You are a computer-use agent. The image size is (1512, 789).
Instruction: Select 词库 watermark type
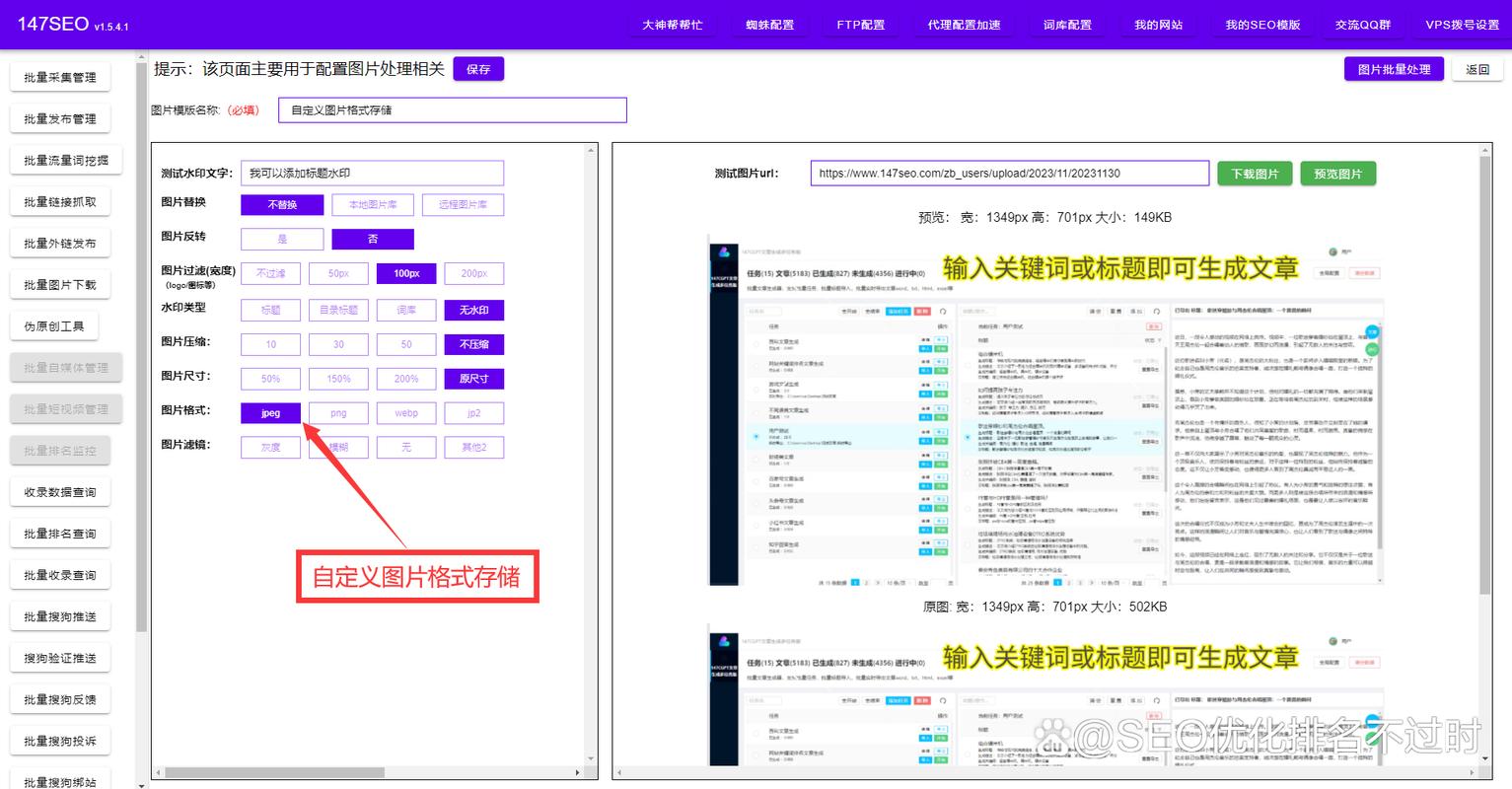406,310
